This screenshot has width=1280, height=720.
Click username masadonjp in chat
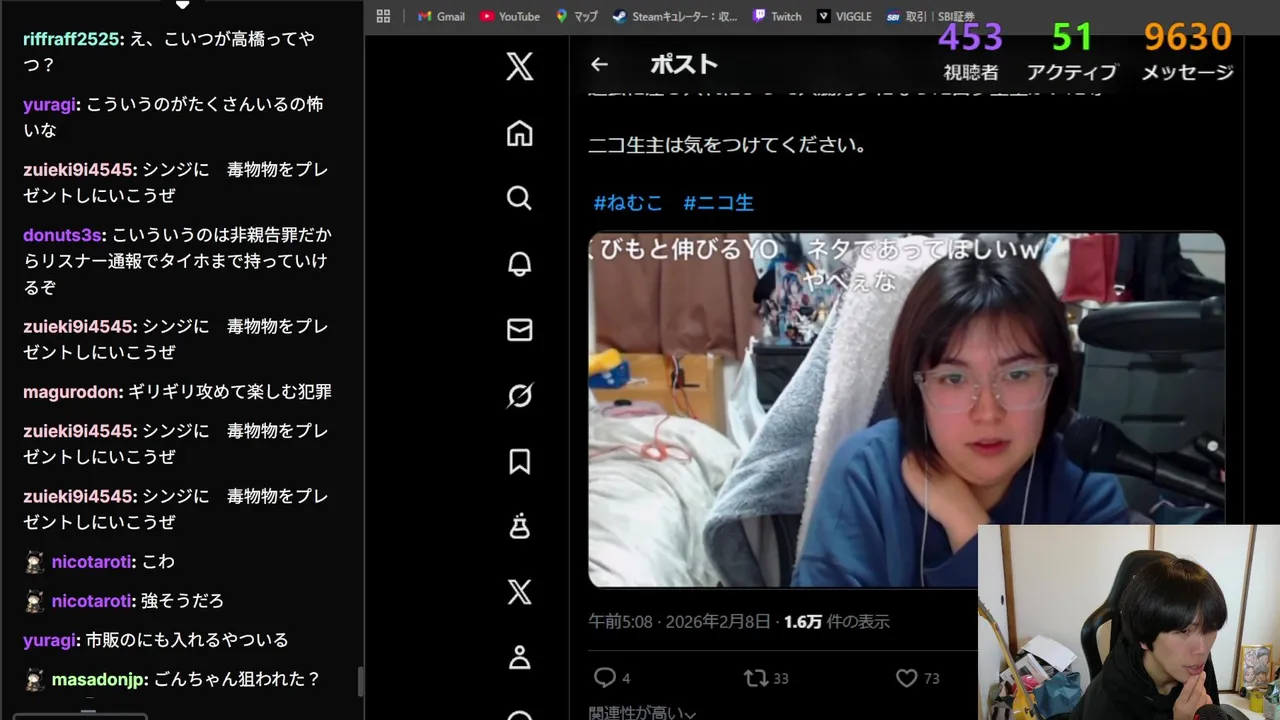(98, 680)
